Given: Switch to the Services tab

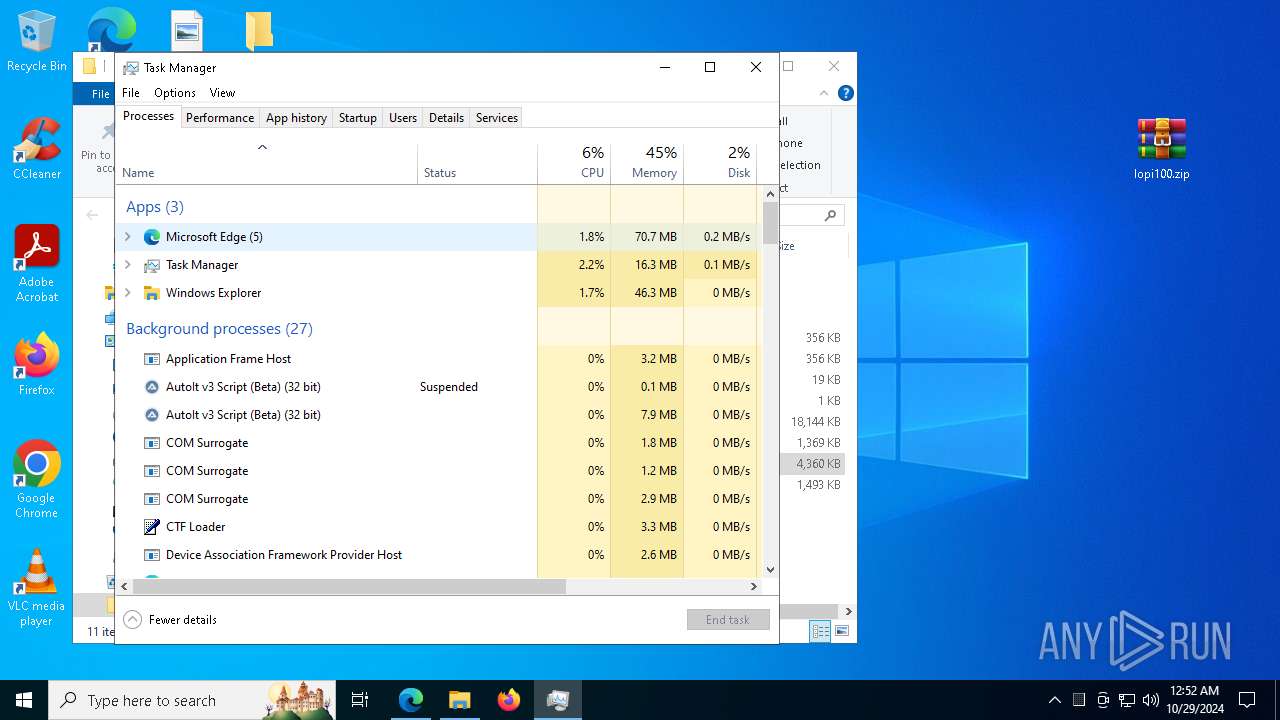Looking at the screenshot, I should 497,118.
